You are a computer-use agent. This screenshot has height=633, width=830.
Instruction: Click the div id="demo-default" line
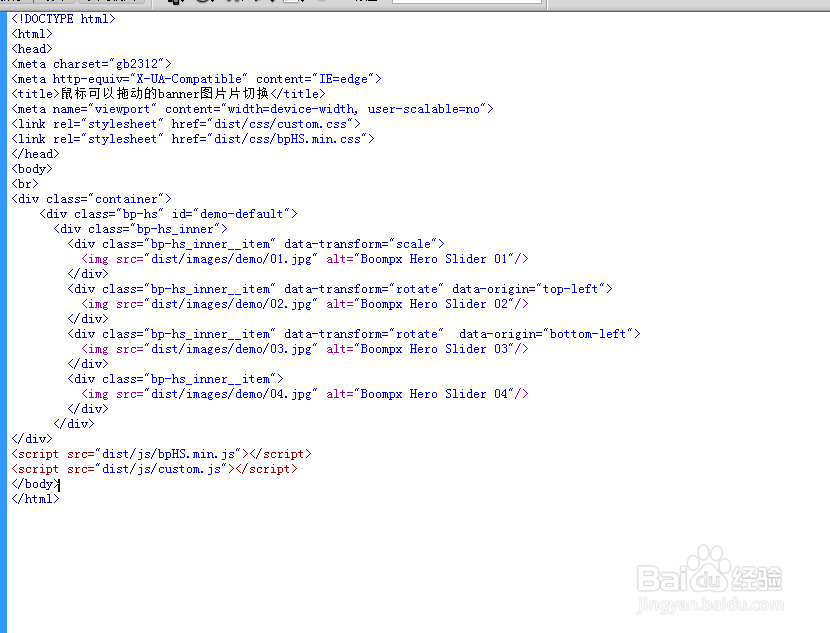(168, 214)
